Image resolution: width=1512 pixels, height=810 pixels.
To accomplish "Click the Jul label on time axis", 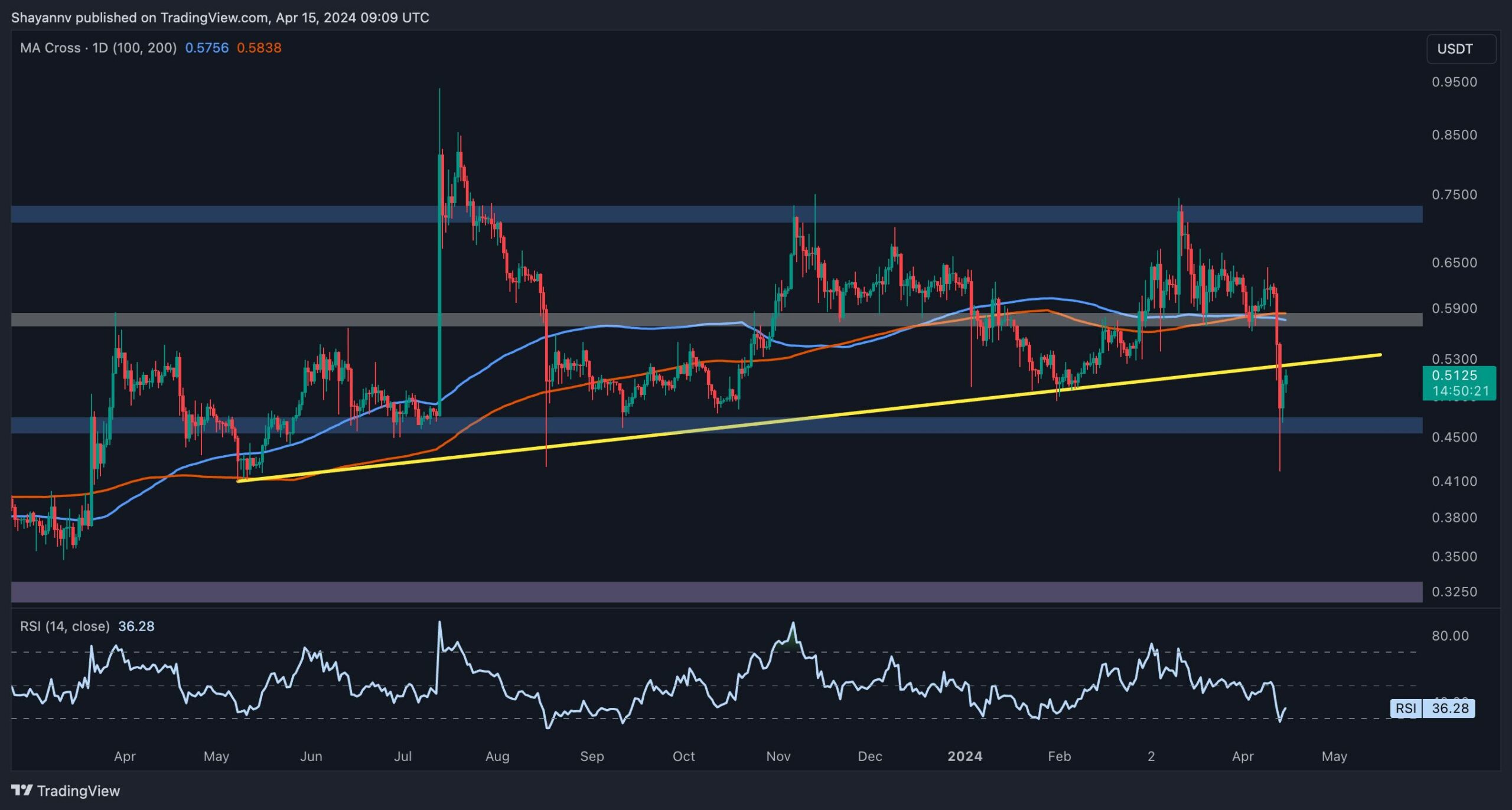I will click(x=403, y=756).
